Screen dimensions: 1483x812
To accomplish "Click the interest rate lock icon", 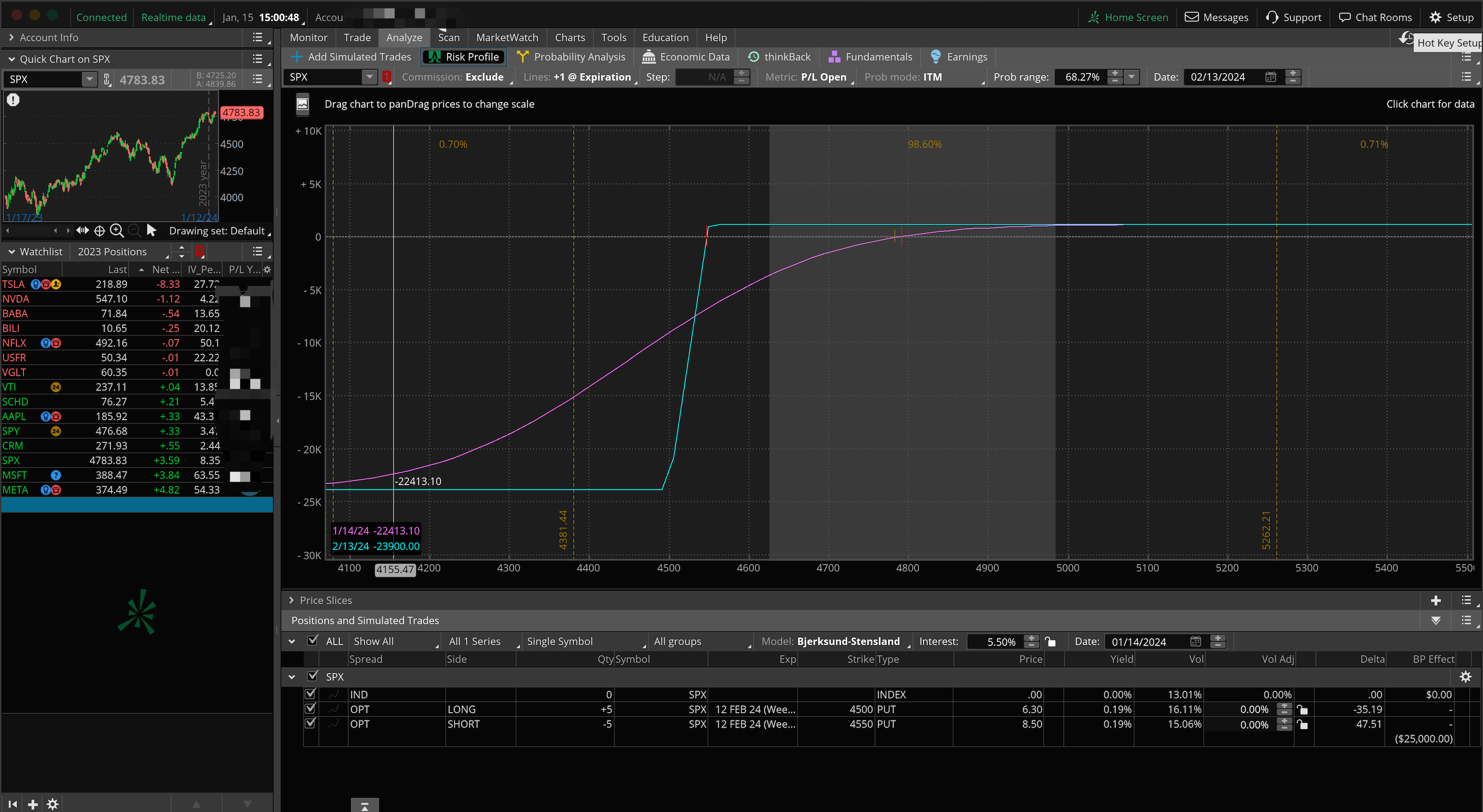I will tap(1050, 641).
